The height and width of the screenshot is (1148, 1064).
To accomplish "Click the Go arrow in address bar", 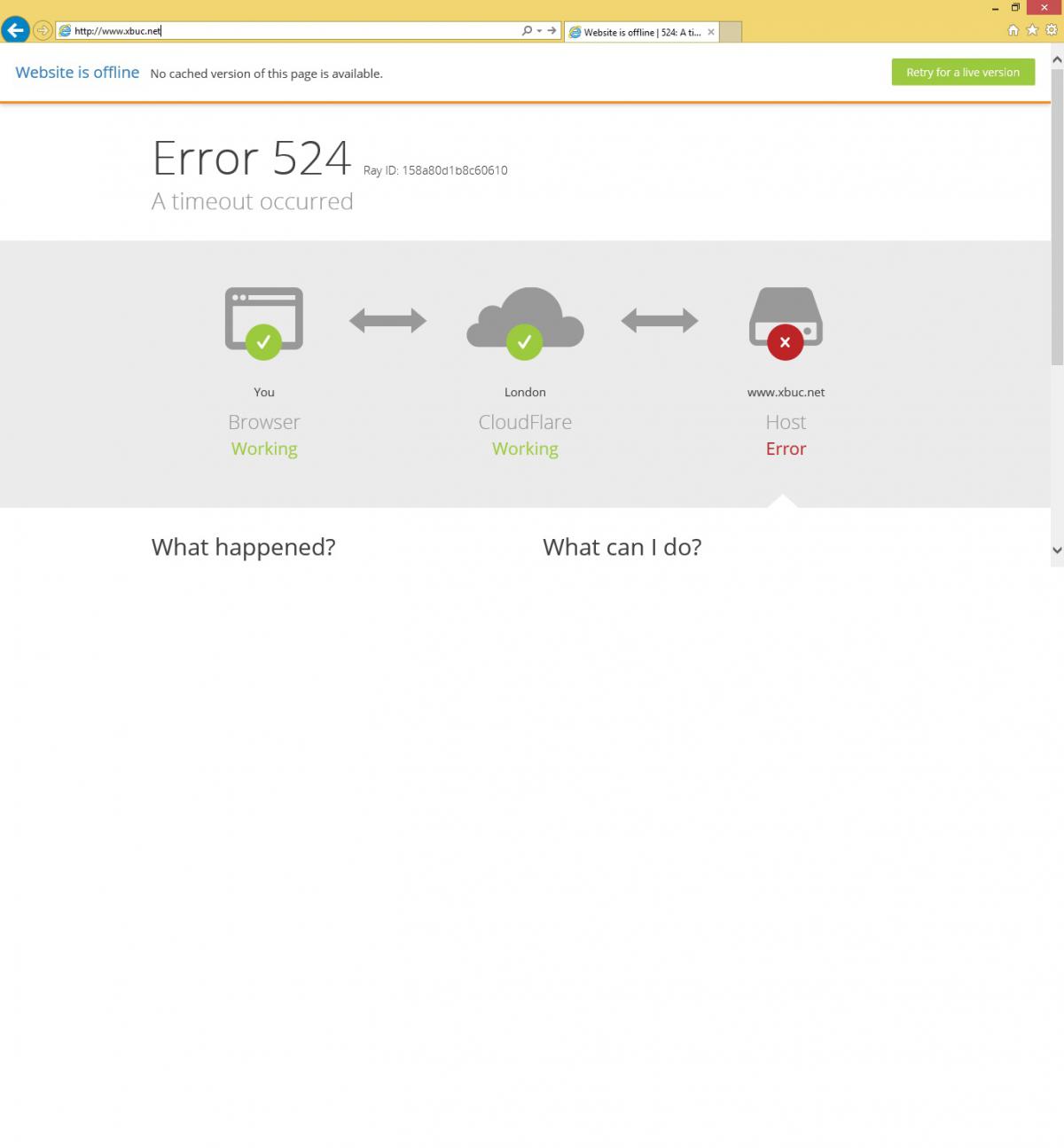I will [x=552, y=31].
